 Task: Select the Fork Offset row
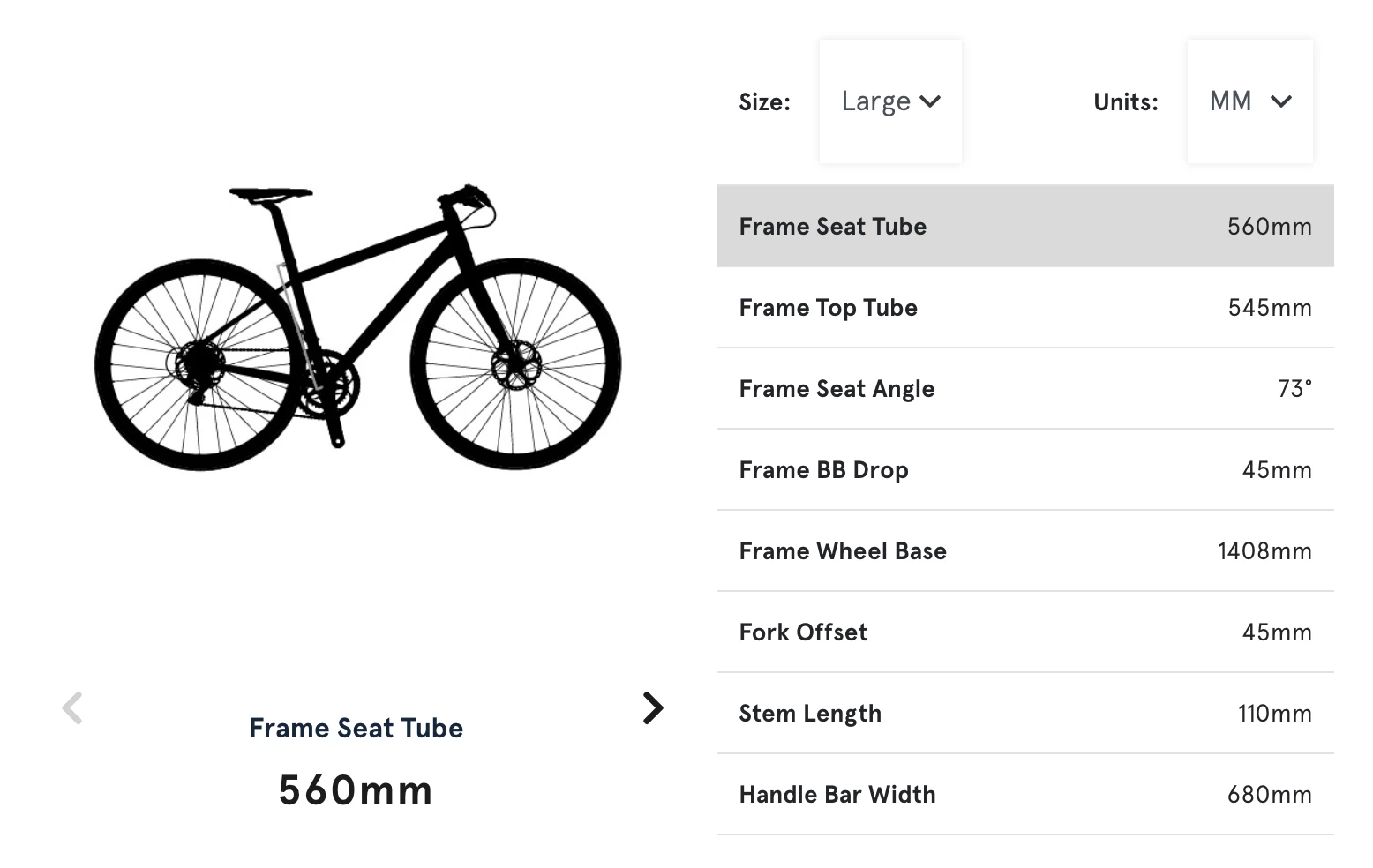tap(1025, 632)
